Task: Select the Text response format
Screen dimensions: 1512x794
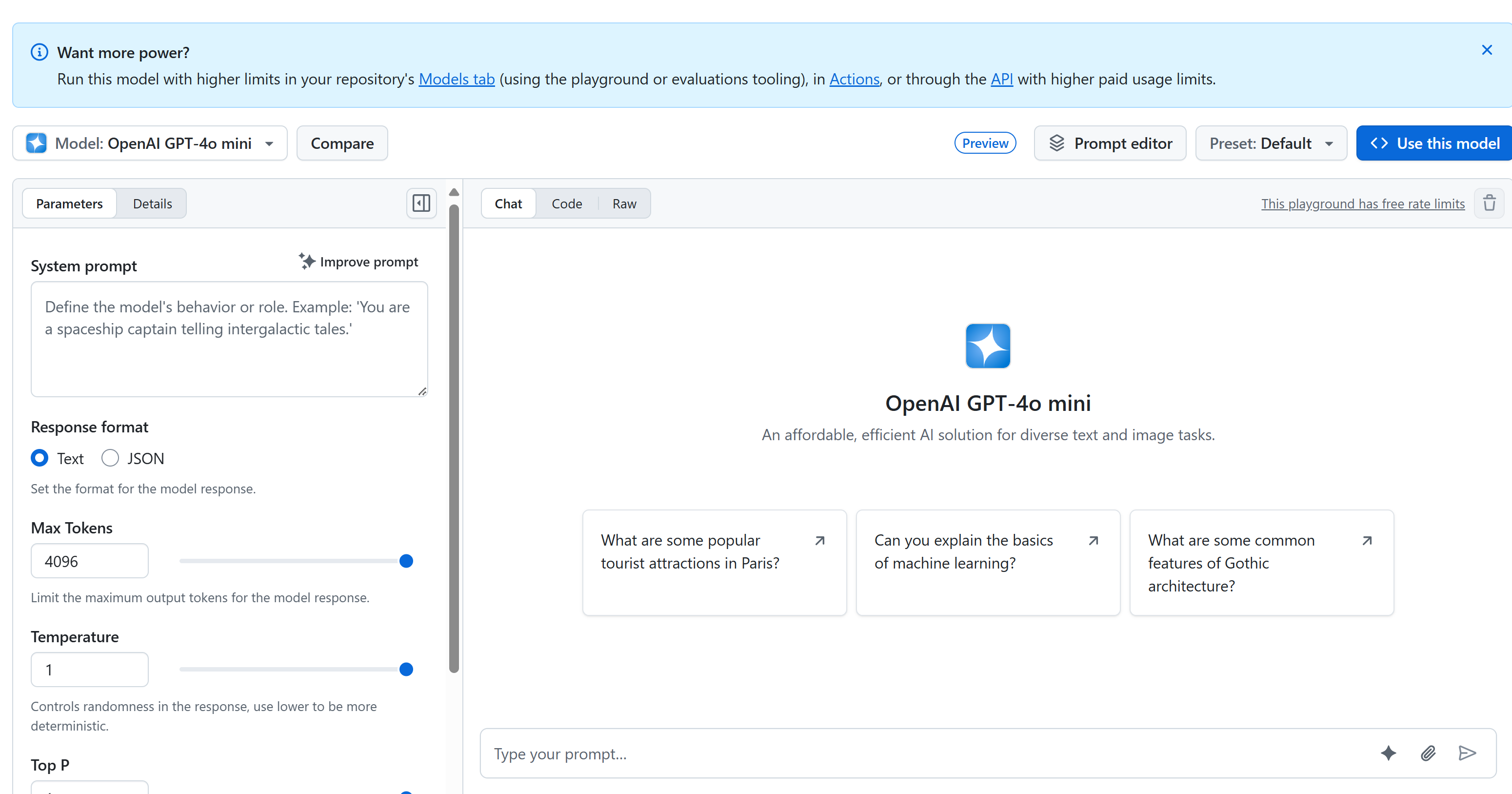Action: click(x=40, y=458)
